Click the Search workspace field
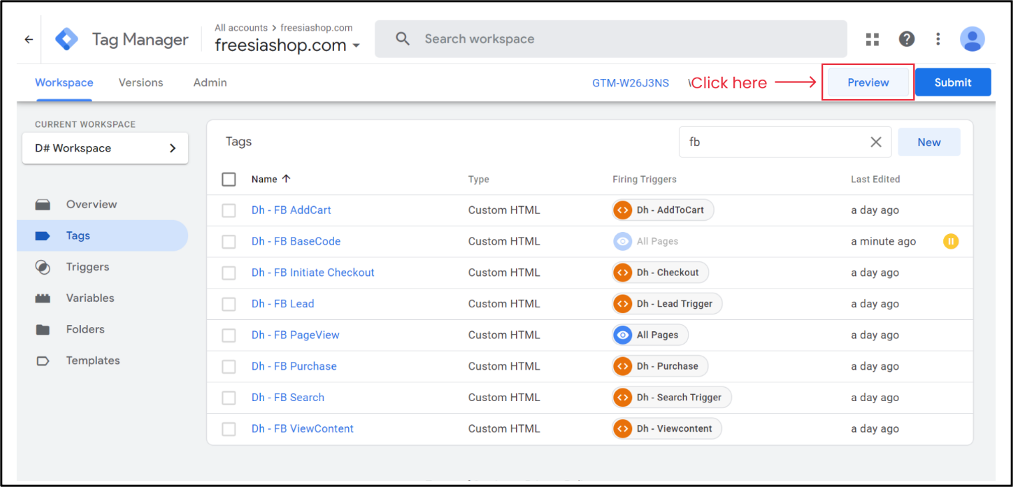This screenshot has height=487, width=1014. [x=610, y=39]
